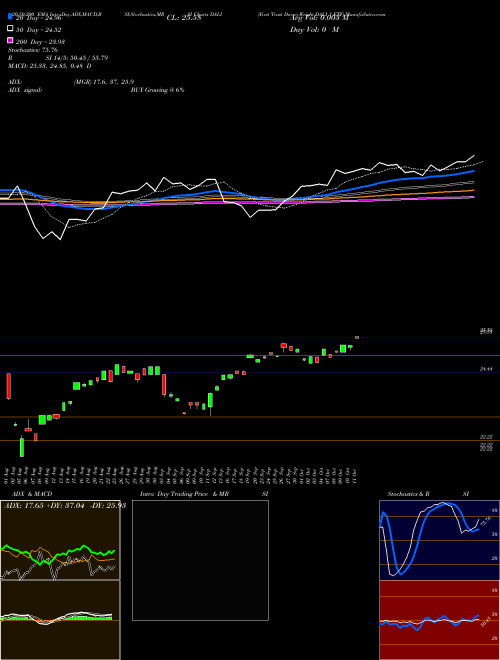
Task: Select the '50 Day - 24.52' legend text
Action: point(39,30)
